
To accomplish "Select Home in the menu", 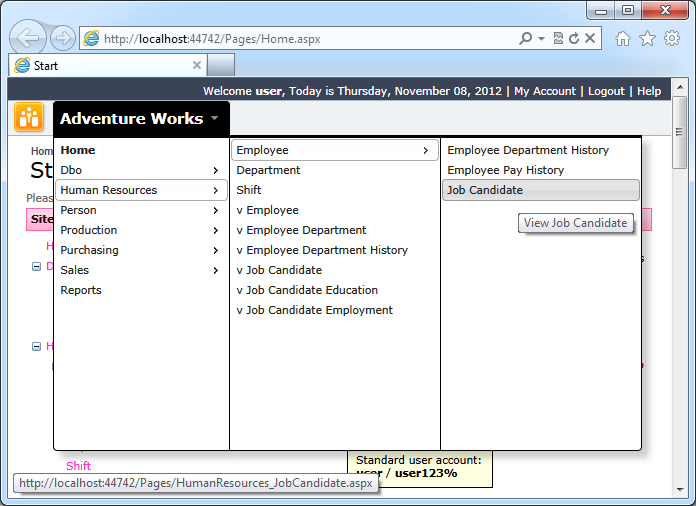I will tap(141, 150).
